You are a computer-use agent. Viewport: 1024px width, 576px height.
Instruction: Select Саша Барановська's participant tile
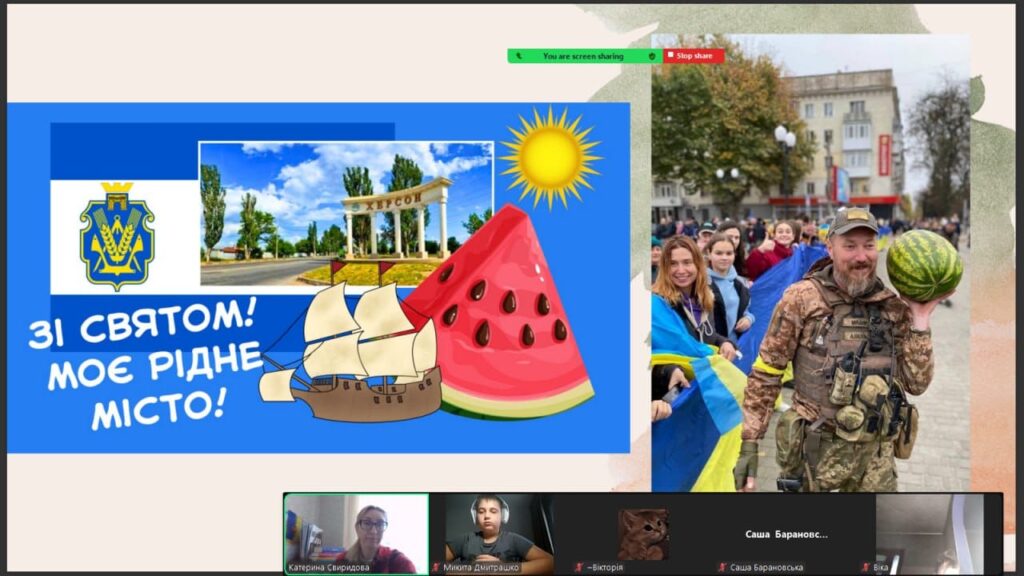click(786, 534)
